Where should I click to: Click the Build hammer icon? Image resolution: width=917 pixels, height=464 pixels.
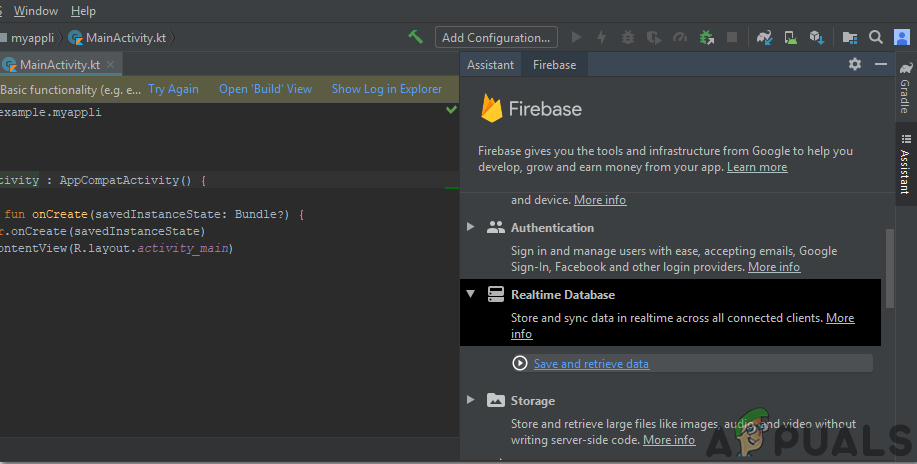(415, 37)
